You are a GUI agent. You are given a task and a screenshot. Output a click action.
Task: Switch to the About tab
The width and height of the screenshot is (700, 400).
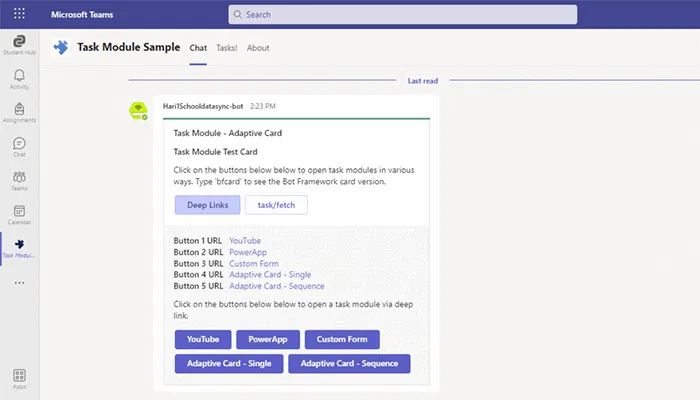pos(258,48)
